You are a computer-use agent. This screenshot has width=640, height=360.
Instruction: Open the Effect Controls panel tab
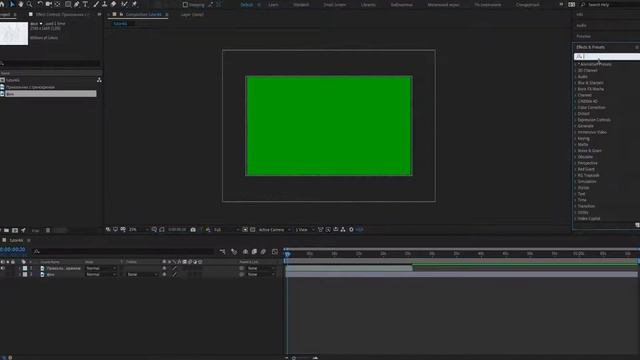[x=62, y=14]
